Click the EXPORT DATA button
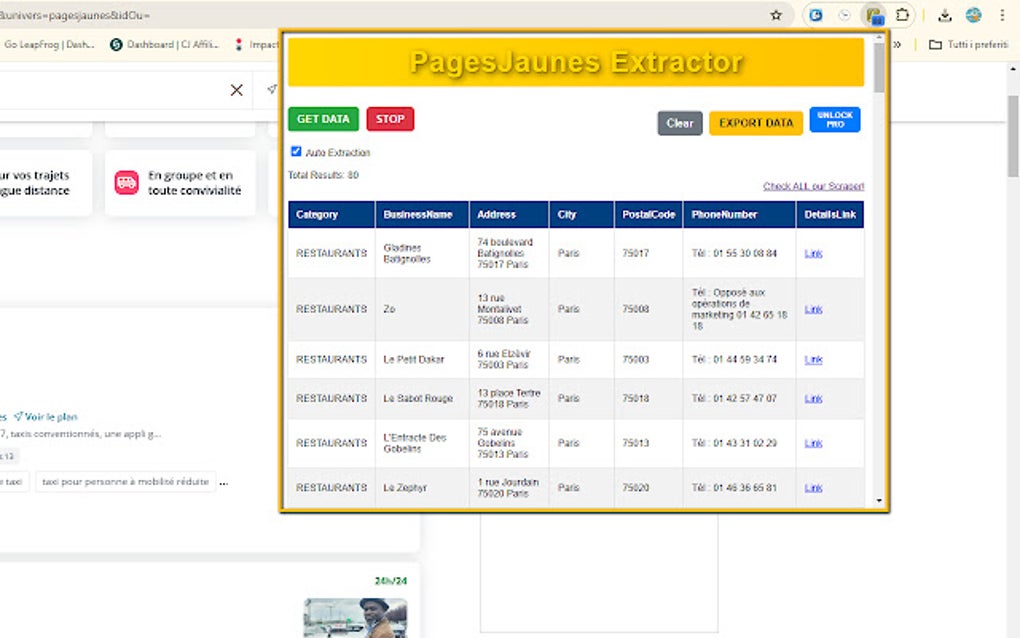The width and height of the screenshot is (1020, 638). tap(755, 123)
